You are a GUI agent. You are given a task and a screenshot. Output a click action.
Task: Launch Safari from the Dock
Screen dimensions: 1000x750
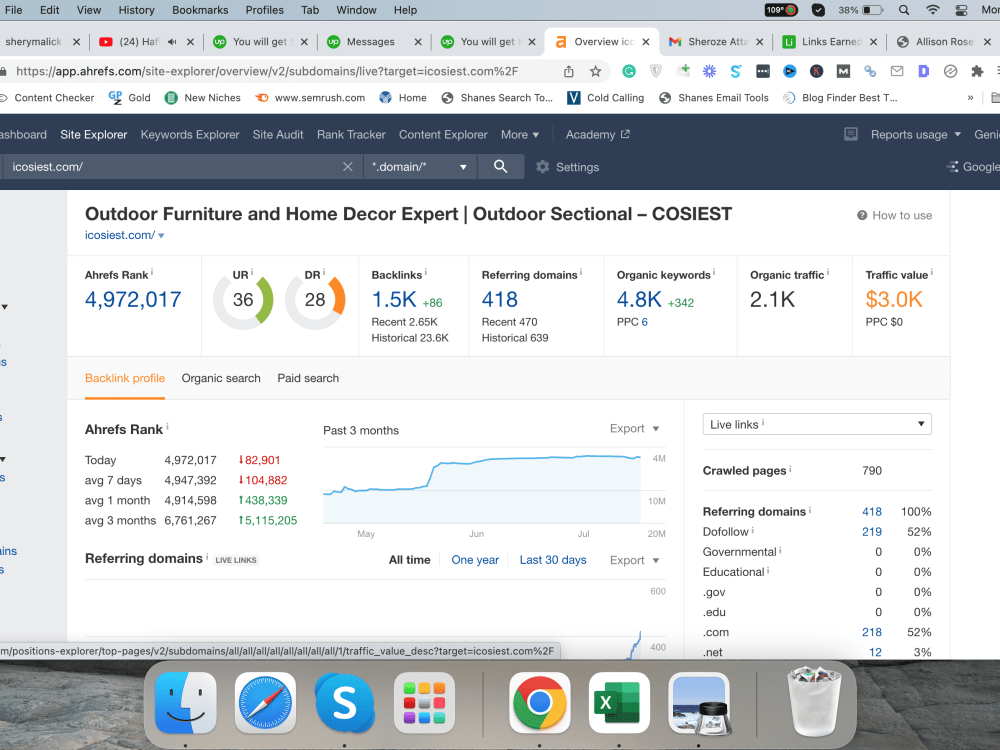(265, 703)
